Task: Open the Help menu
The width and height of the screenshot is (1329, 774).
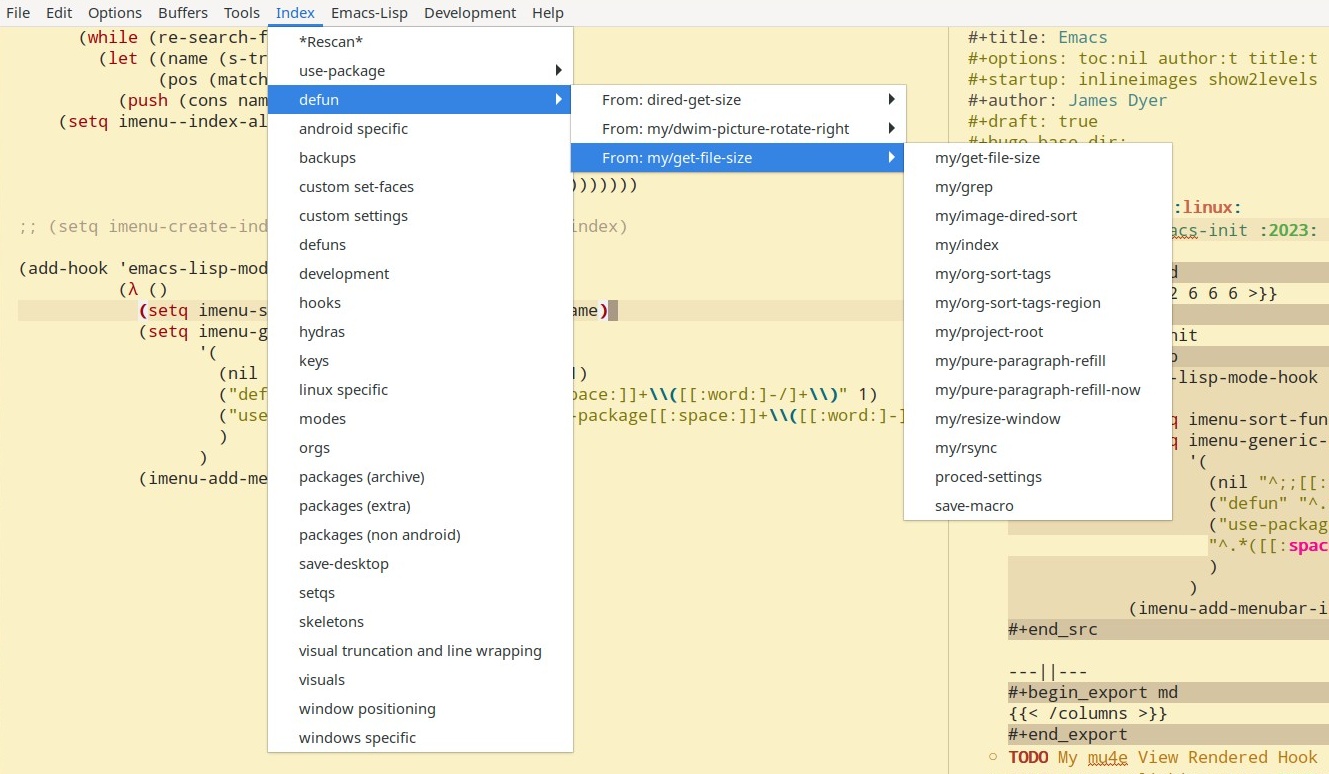Action: point(547,12)
